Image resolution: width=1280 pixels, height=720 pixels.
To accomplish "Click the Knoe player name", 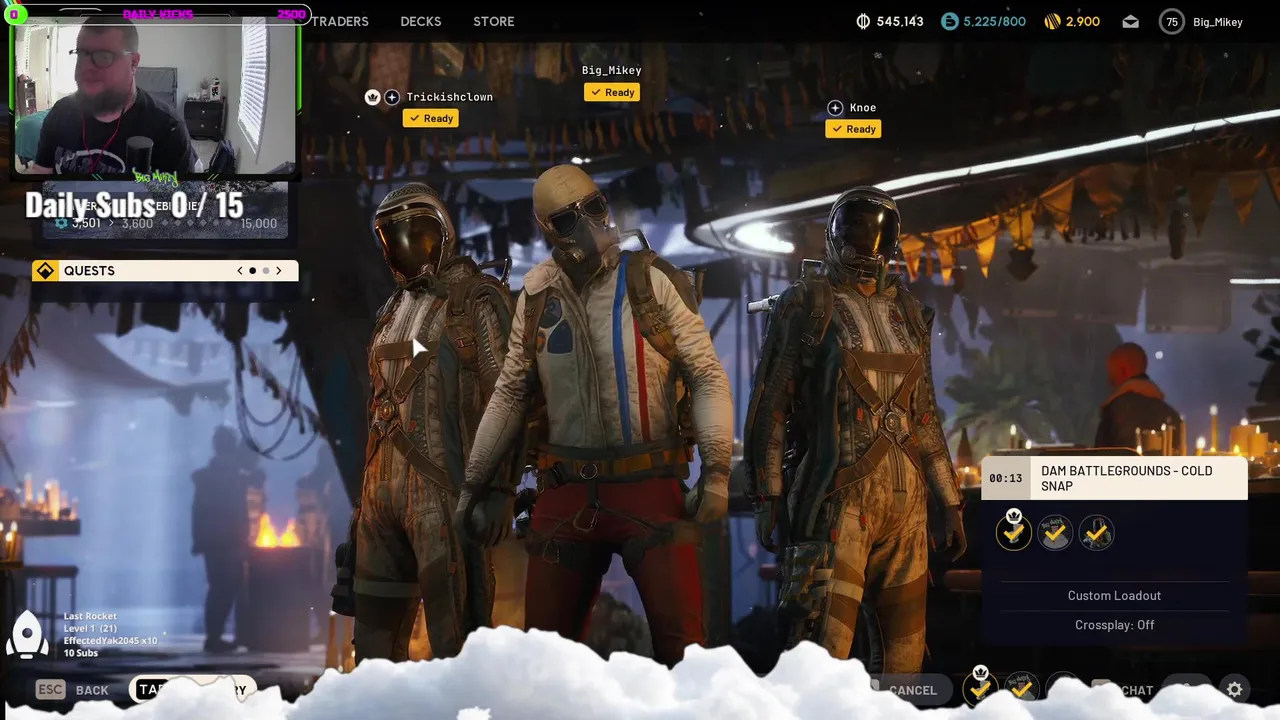I will pyautogui.click(x=863, y=107).
